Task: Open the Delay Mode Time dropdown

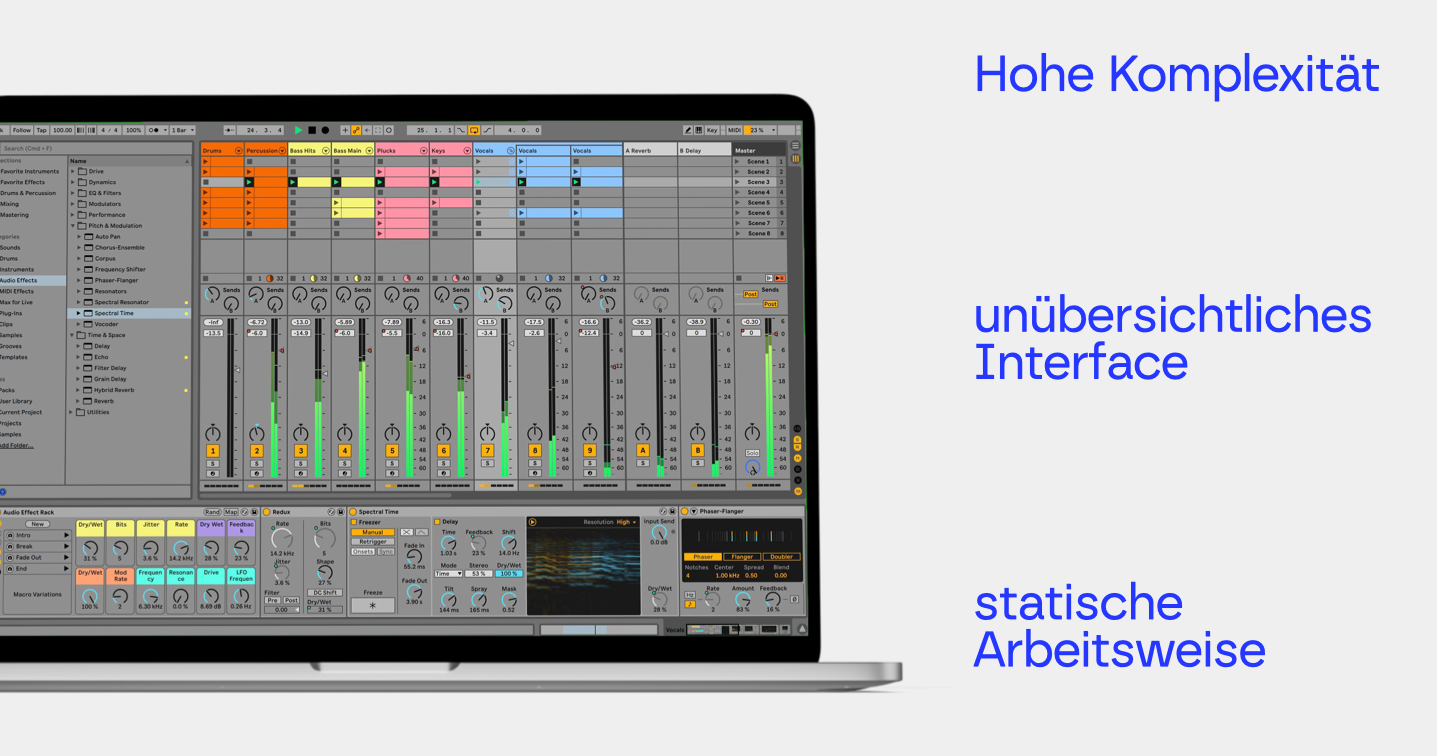Action: (x=448, y=573)
